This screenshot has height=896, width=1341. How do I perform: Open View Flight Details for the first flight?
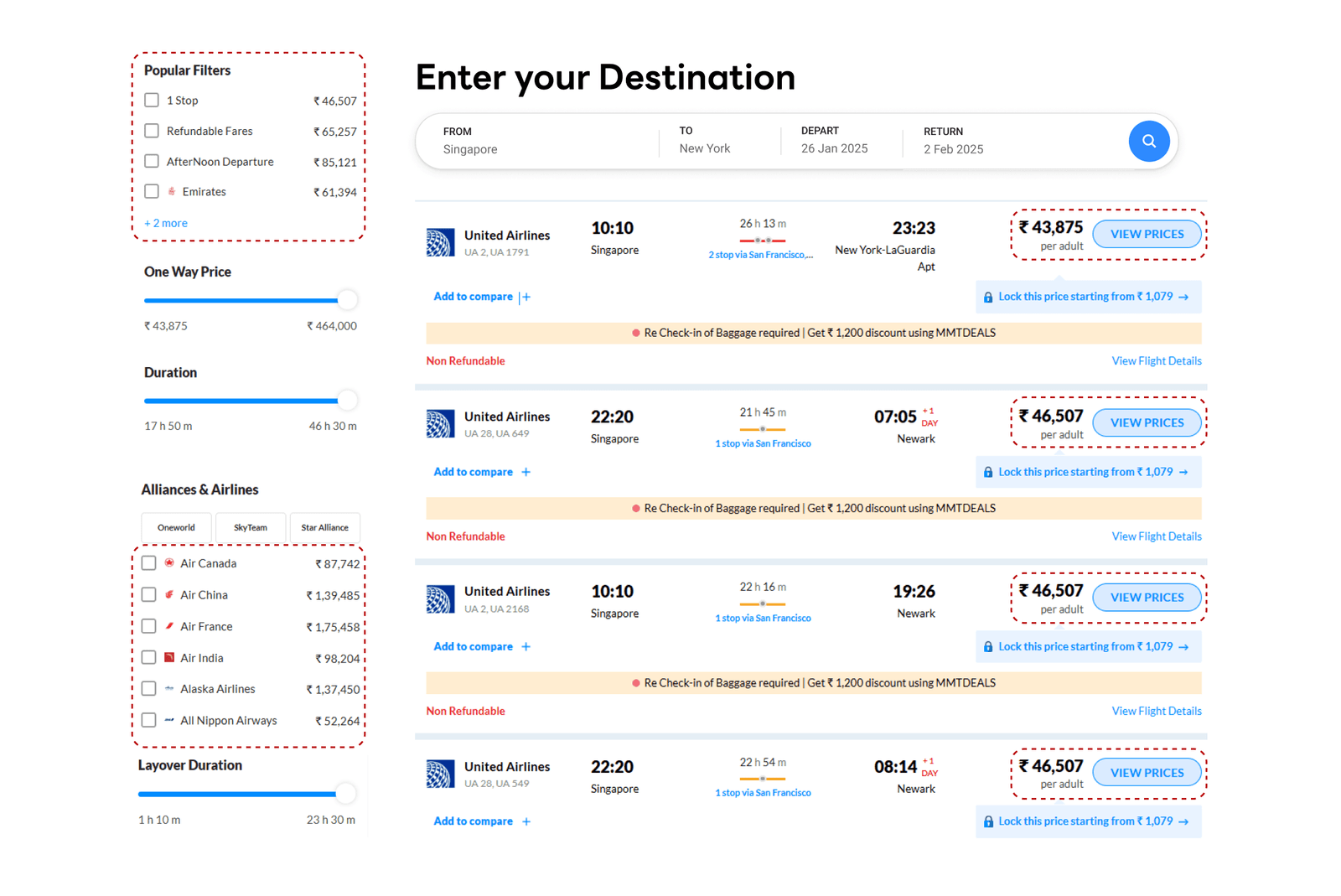pyautogui.click(x=1157, y=360)
